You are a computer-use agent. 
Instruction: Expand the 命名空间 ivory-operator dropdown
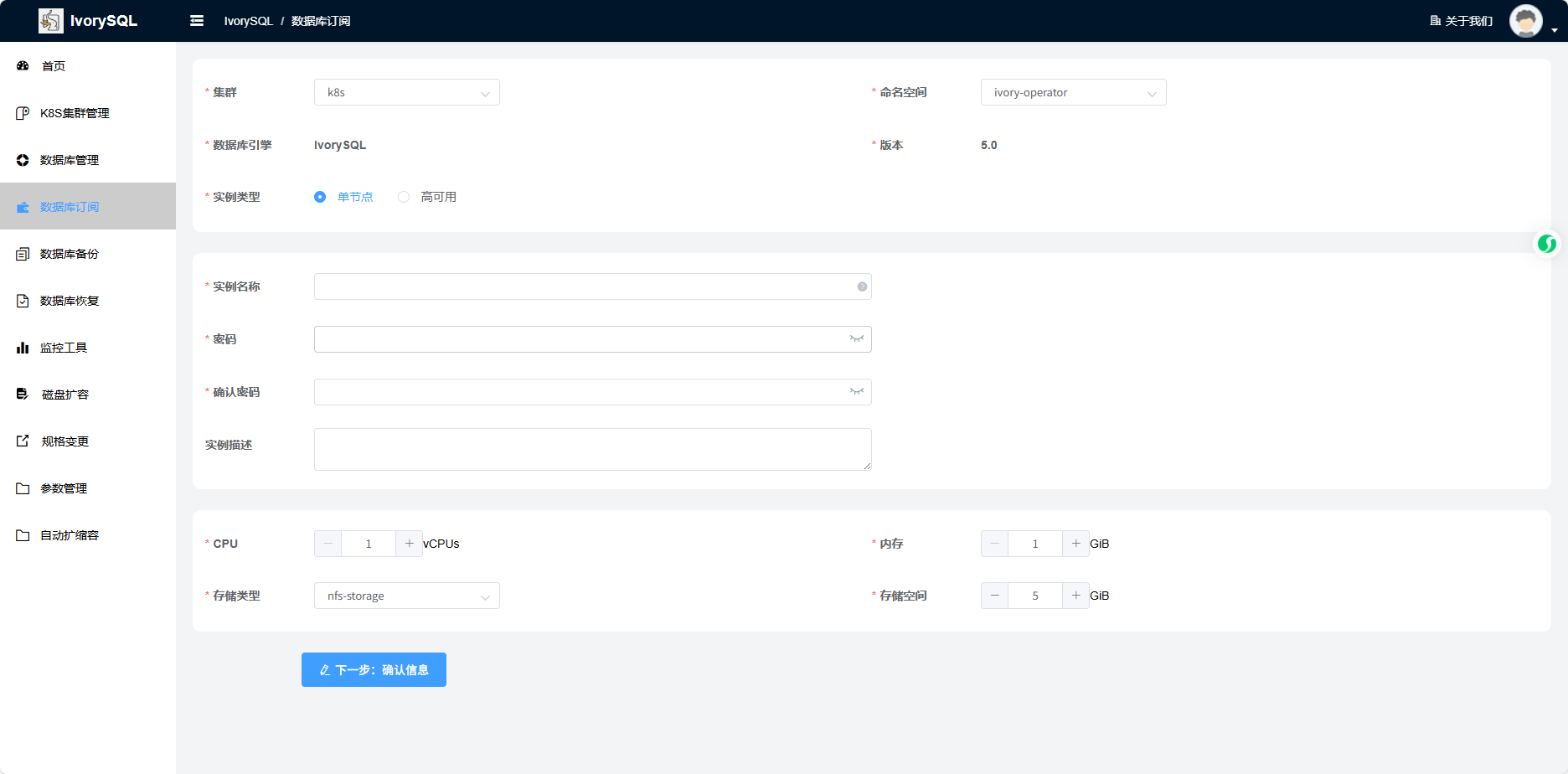pos(1073,92)
